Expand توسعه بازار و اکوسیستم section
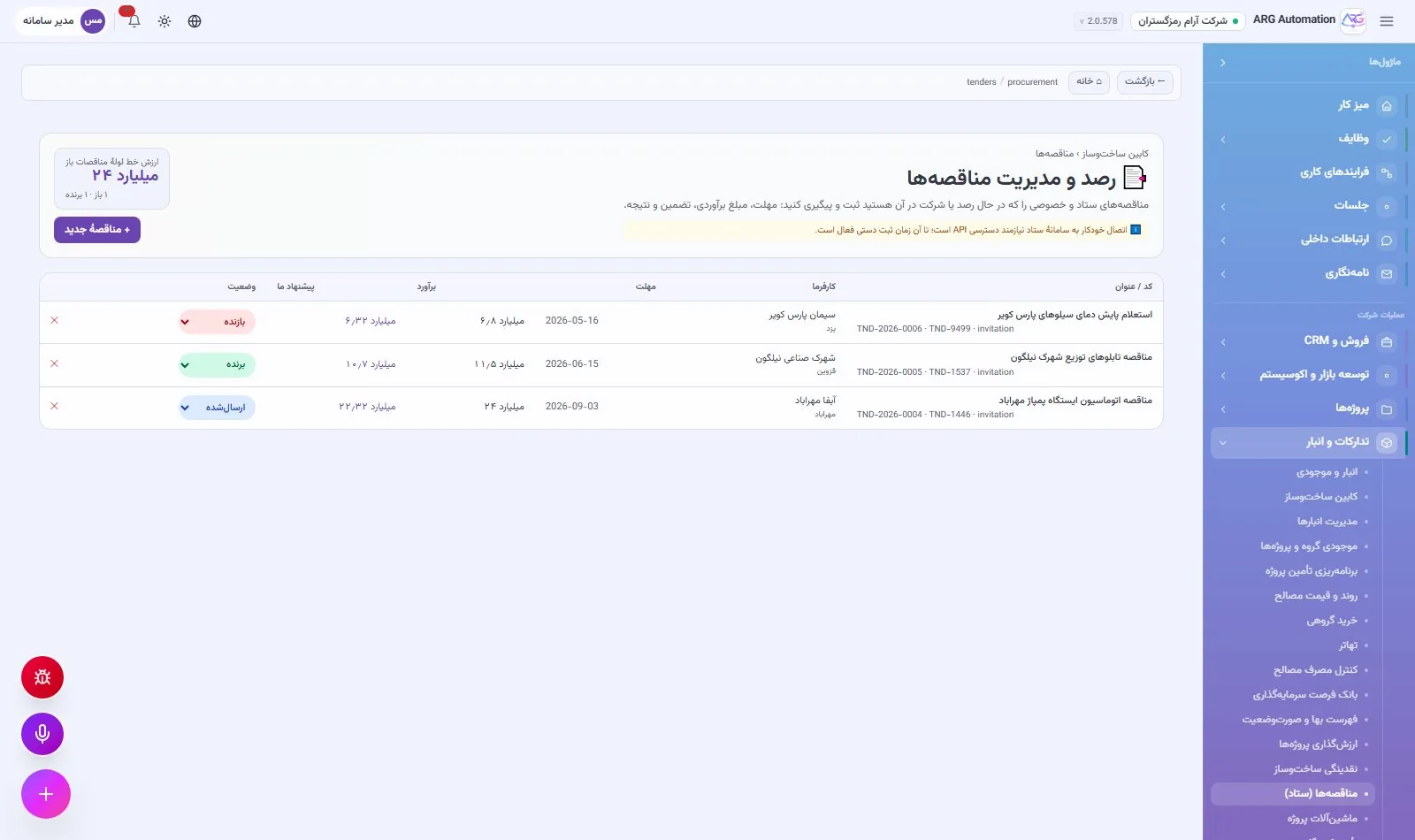Screen dimensions: 1415x840 pos(1223,376)
